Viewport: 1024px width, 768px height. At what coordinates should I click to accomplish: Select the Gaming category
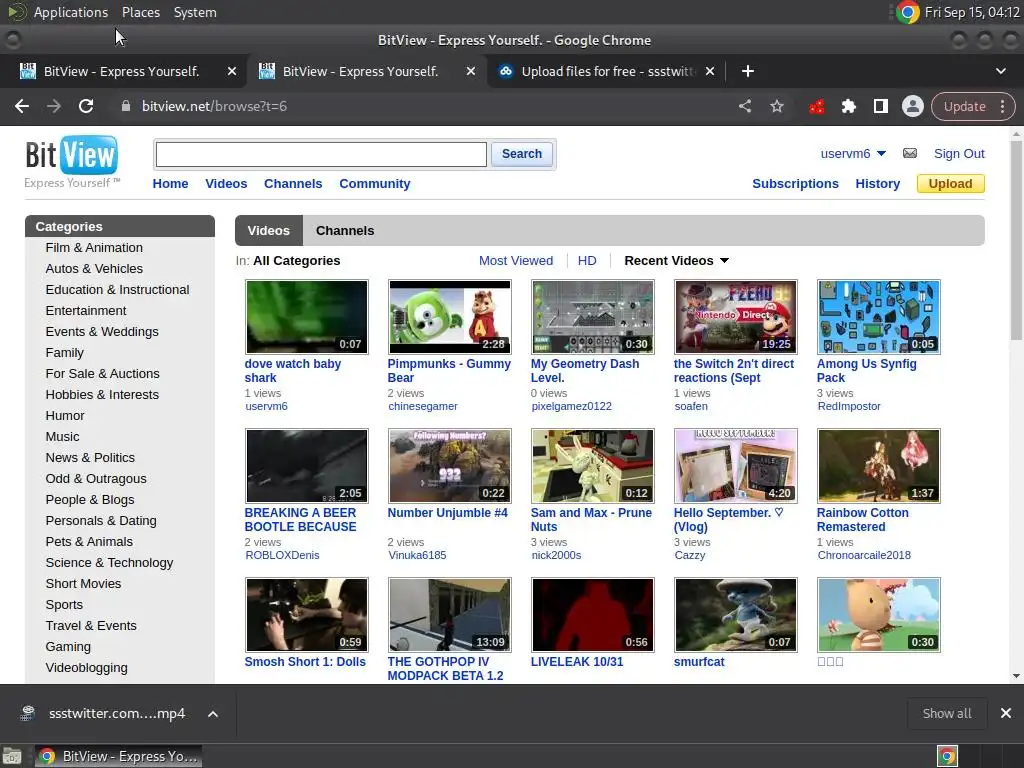(68, 647)
